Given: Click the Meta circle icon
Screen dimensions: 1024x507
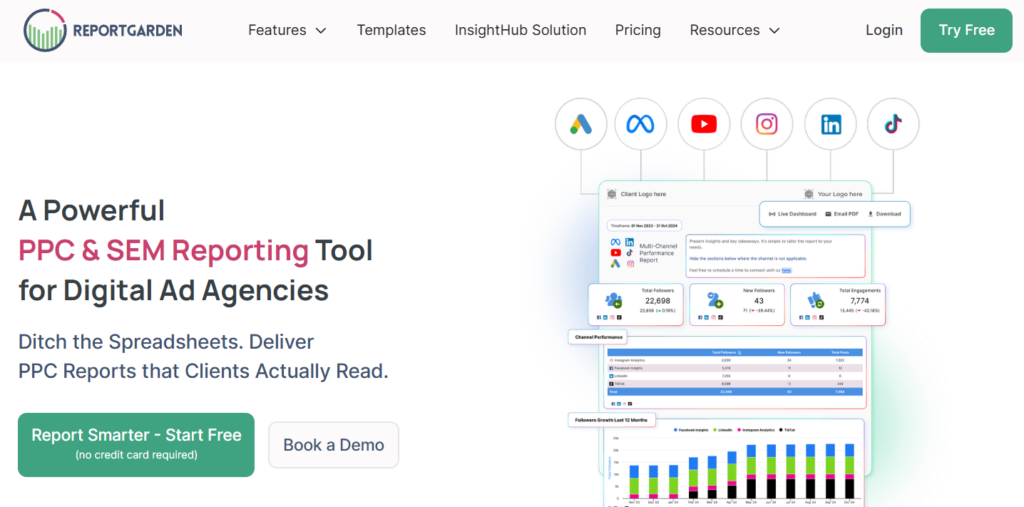Looking at the screenshot, I should pos(641,124).
